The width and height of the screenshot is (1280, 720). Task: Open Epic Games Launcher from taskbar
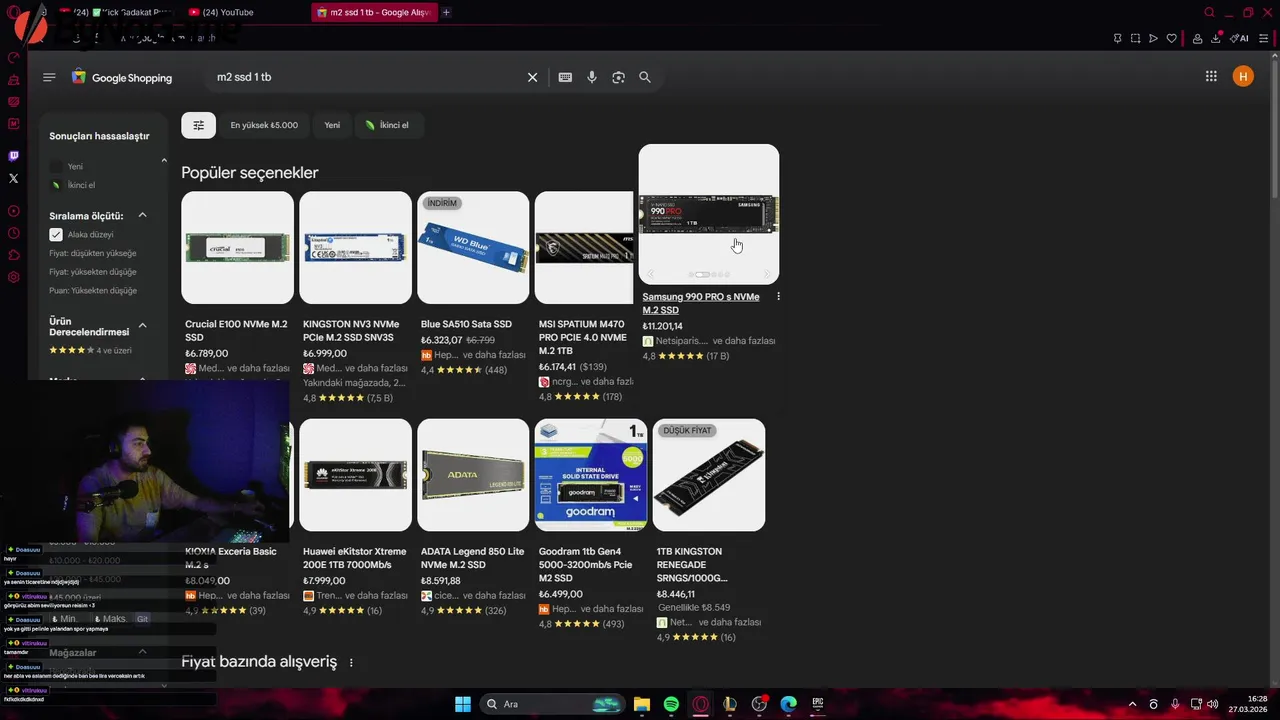(817, 704)
